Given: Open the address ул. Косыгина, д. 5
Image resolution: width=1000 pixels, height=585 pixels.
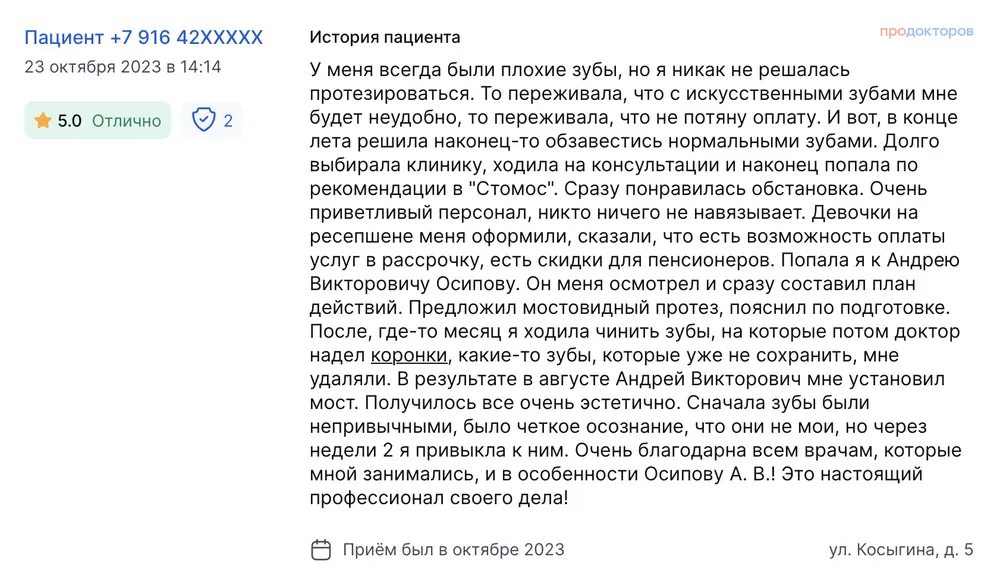Looking at the screenshot, I should (901, 549).
